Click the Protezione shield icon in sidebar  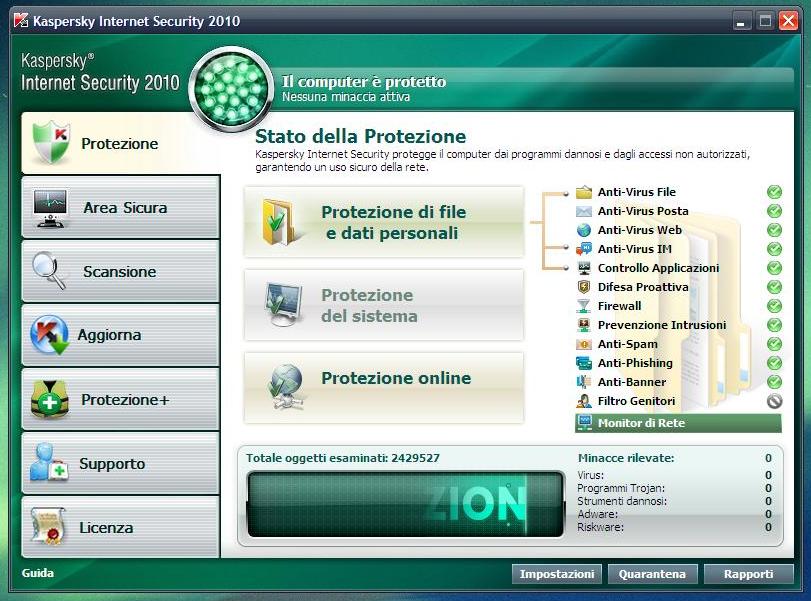click(51, 142)
